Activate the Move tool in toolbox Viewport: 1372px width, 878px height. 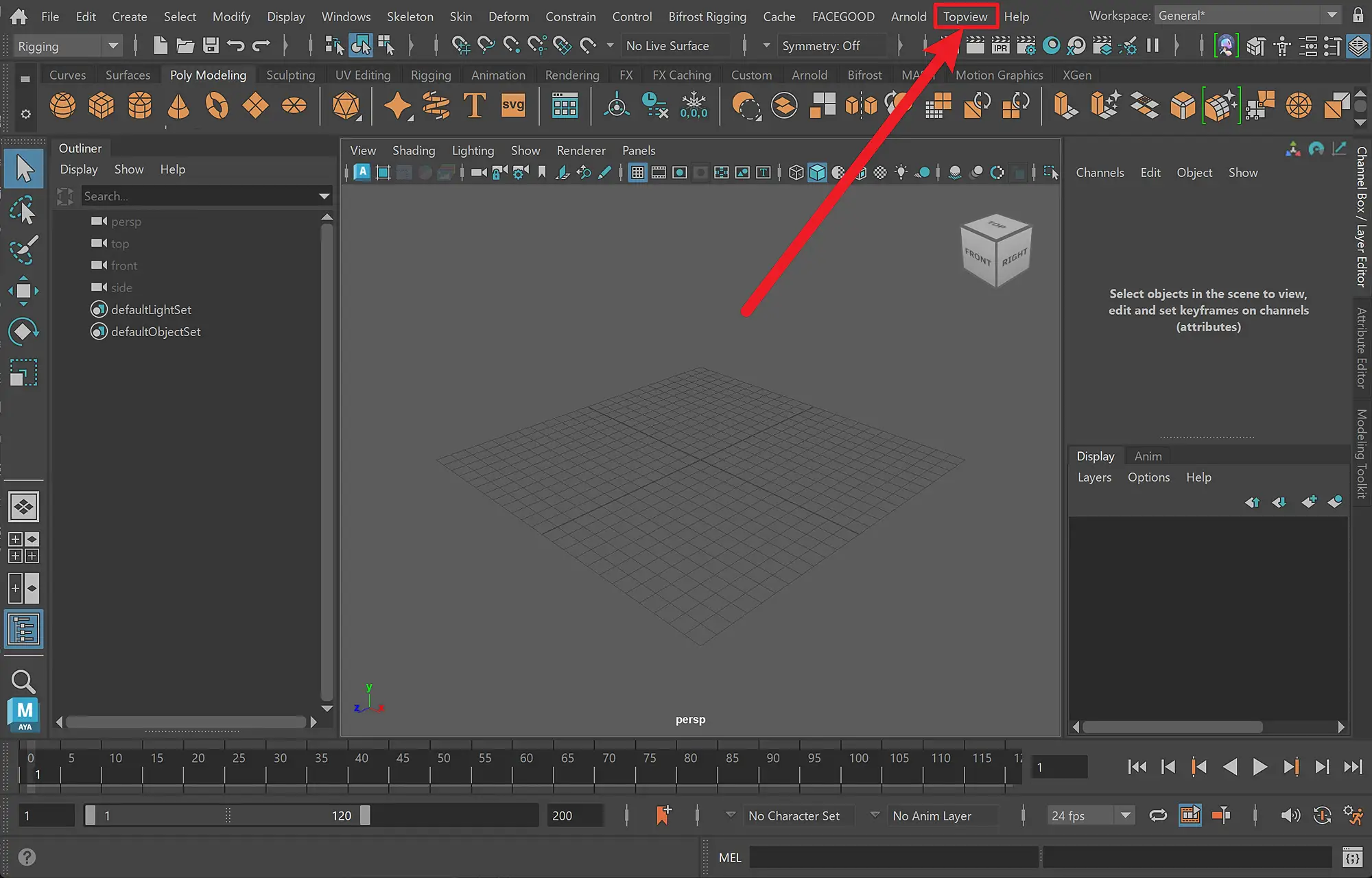point(23,291)
